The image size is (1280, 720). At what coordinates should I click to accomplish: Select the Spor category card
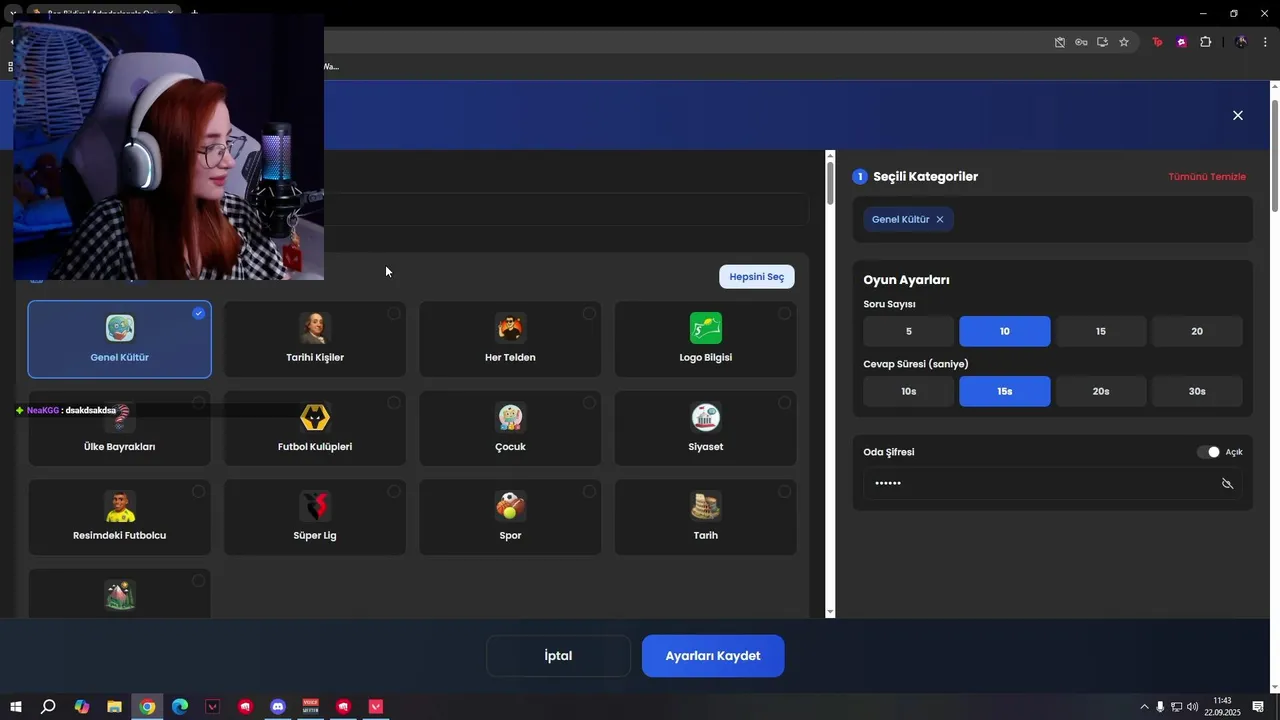510,517
